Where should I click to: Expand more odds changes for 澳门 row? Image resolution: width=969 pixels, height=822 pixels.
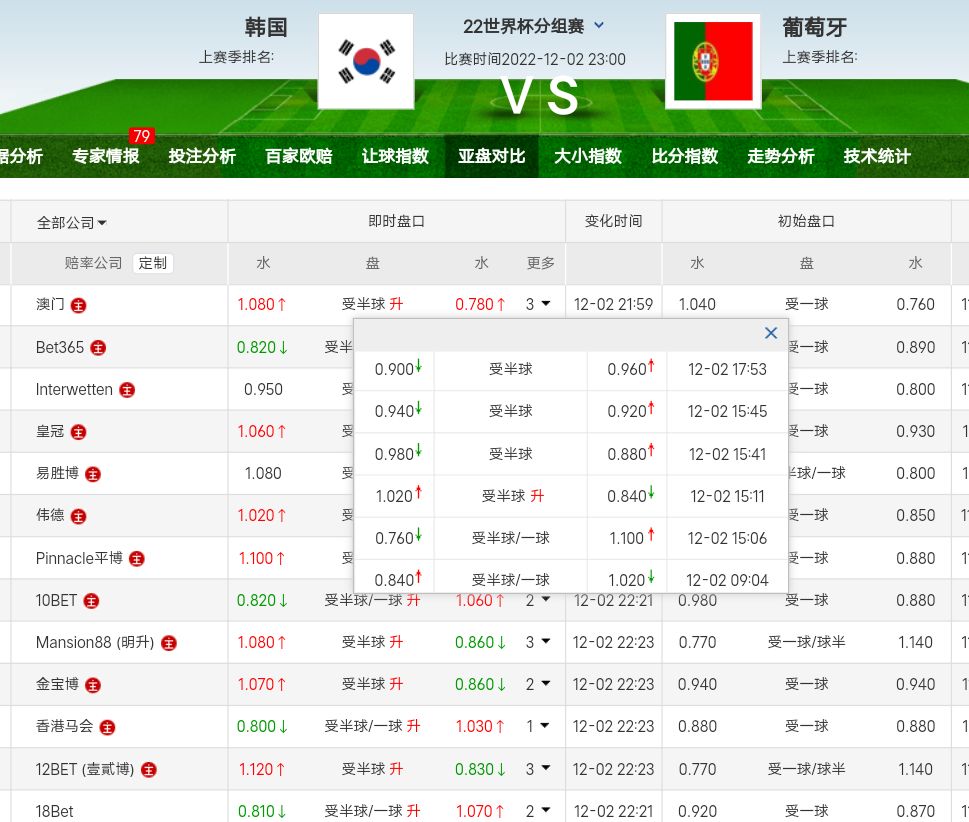point(538,305)
